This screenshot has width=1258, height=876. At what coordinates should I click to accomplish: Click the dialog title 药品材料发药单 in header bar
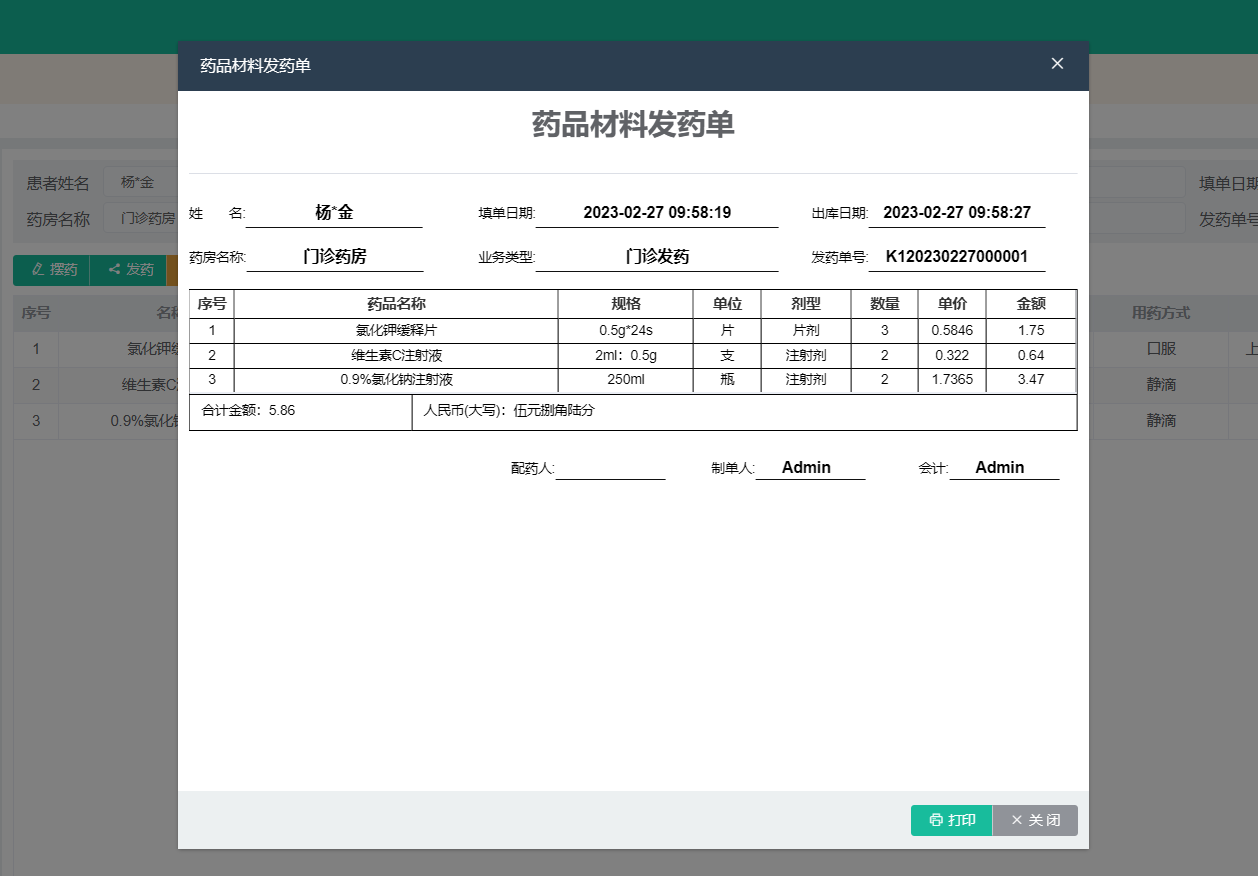pos(255,66)
